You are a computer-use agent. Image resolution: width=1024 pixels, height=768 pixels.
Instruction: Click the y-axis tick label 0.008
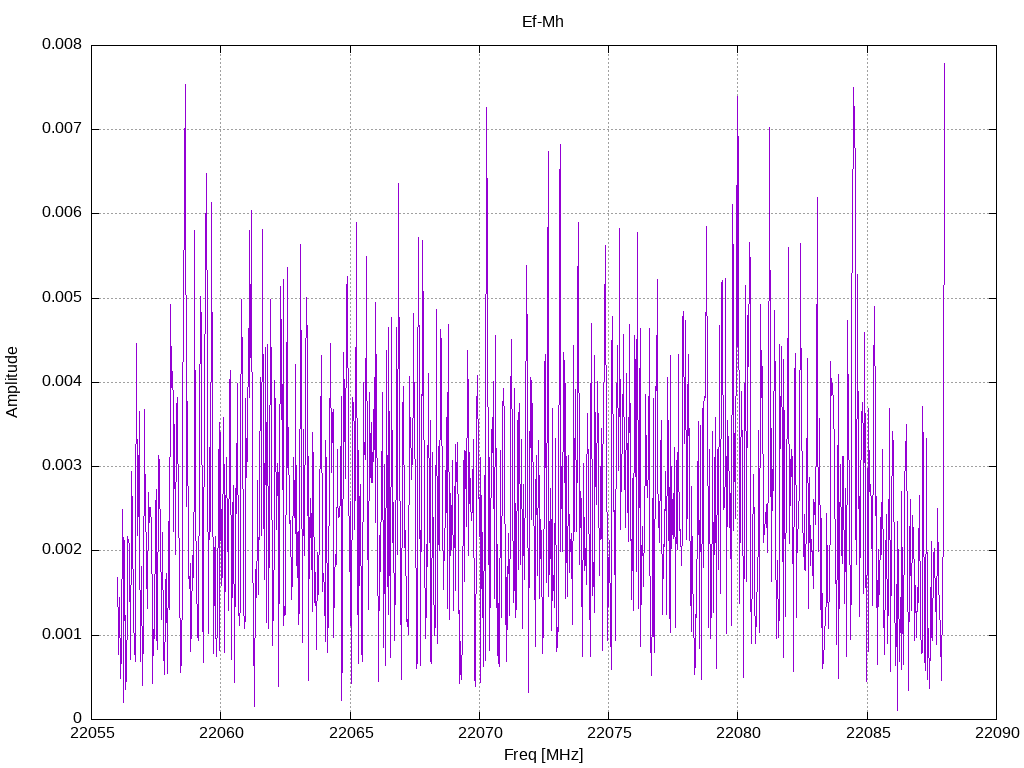(62, 44)
